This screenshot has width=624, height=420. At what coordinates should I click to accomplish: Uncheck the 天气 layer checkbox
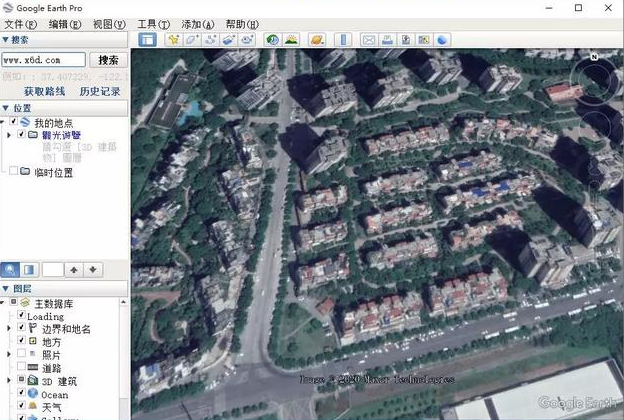(x=21, y=405)
